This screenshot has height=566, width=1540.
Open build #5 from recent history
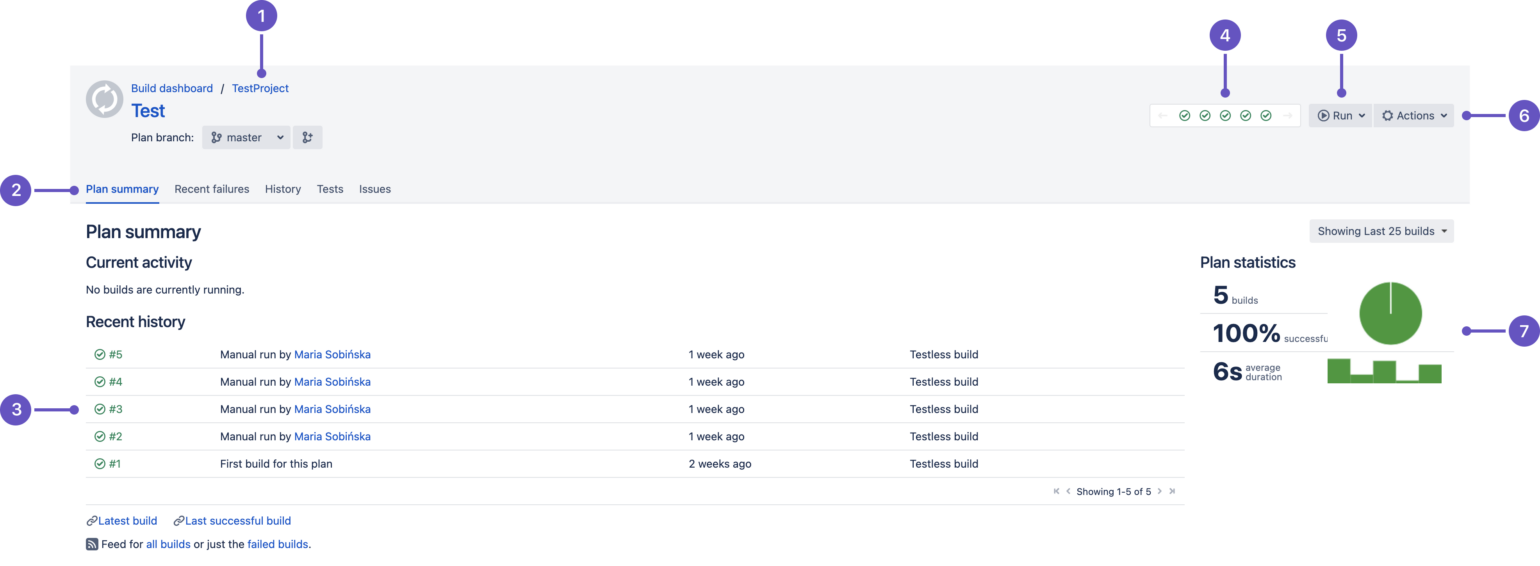click(115, 354)
